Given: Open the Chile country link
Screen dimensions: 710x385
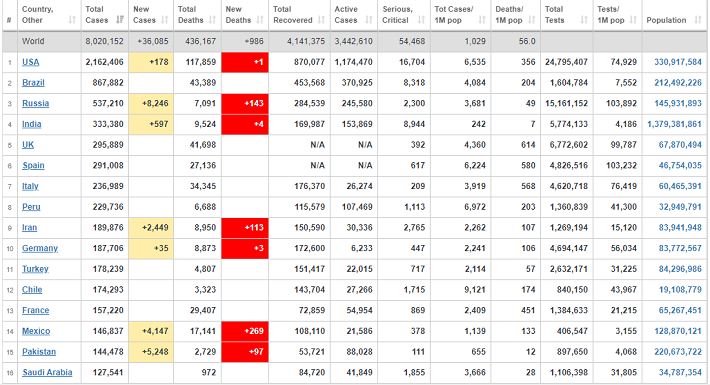Looking at the screenshot, I should tap(32, 289).
